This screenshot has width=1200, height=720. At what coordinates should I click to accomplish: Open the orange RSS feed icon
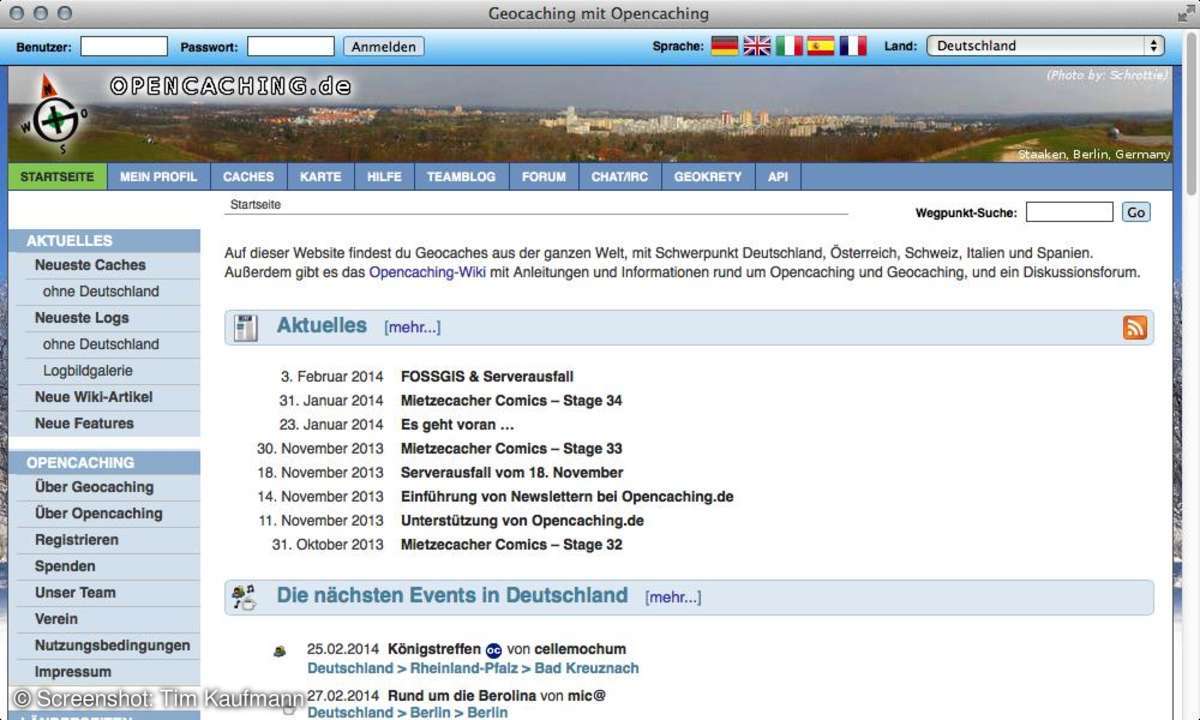(1135, 327)
